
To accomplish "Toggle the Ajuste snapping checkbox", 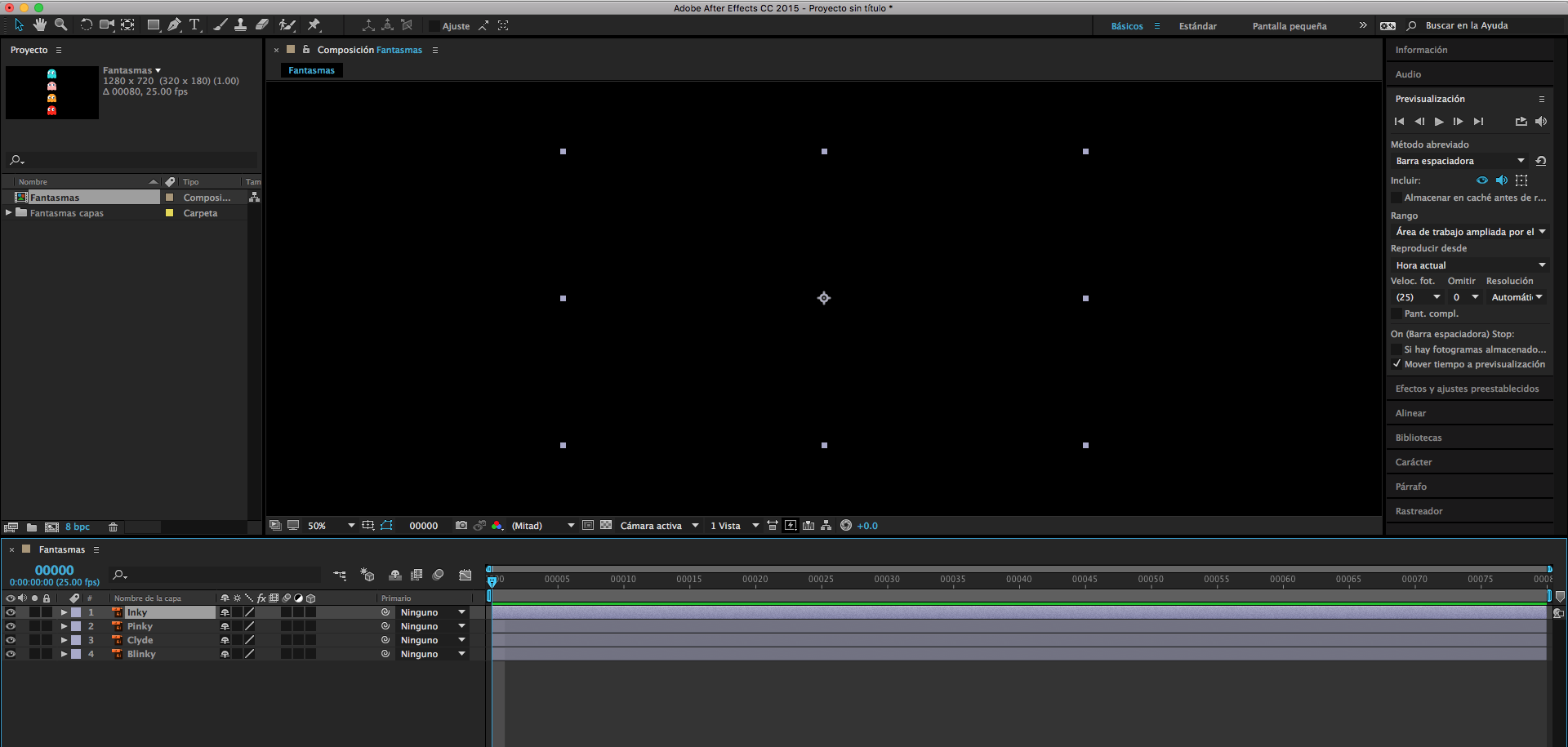I will [x=434, y=26].
